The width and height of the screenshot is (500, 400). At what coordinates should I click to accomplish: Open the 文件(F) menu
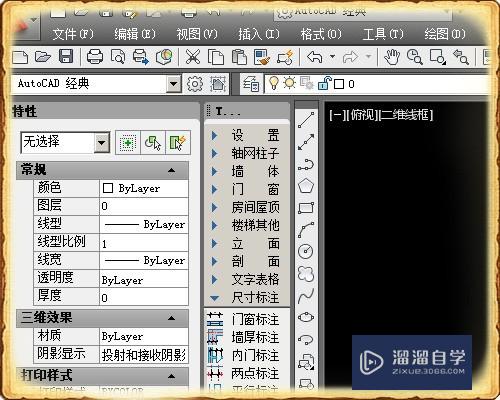tap(73, 34)
